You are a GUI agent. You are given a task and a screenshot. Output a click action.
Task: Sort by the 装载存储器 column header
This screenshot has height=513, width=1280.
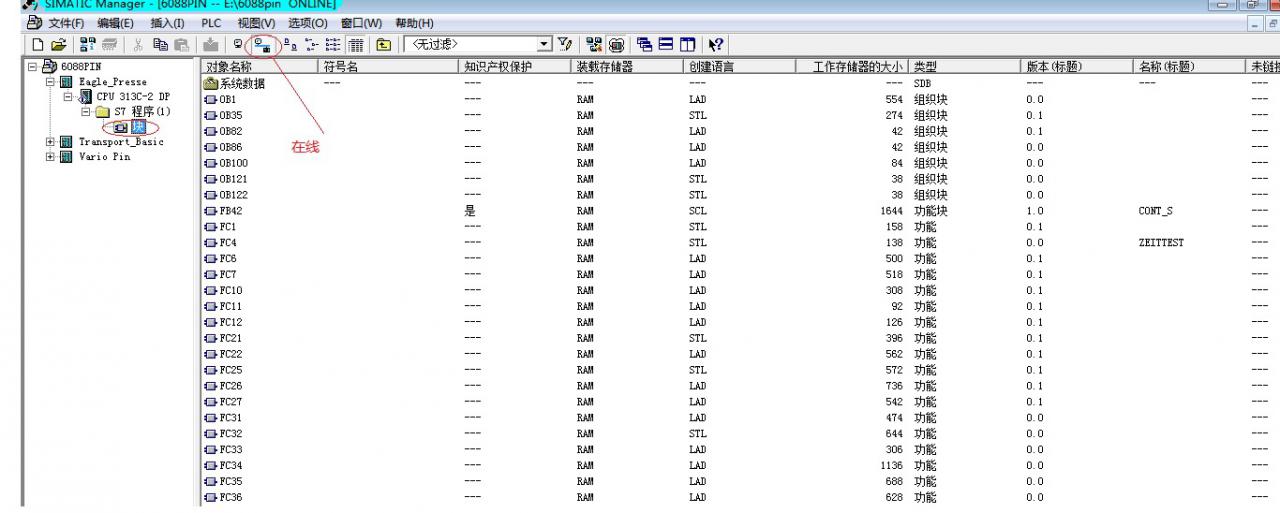[x=628, y=67]
